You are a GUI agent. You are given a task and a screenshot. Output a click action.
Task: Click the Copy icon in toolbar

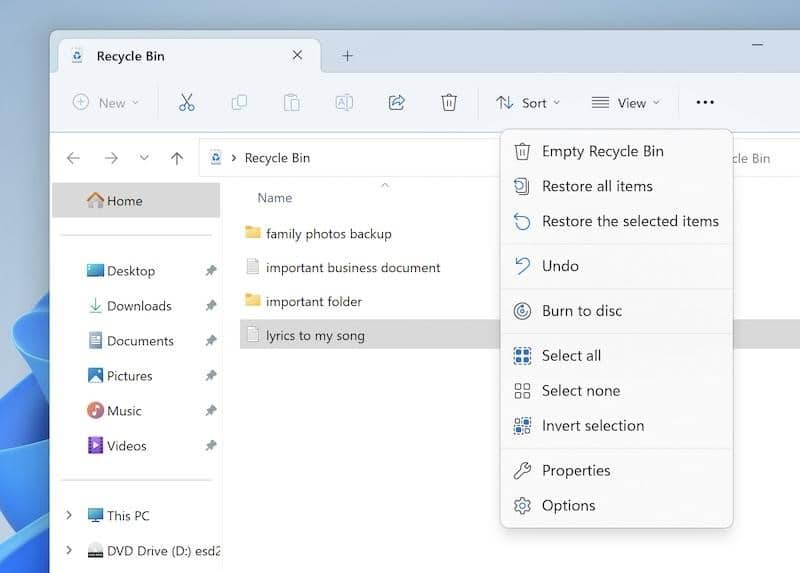pos(239,103)
